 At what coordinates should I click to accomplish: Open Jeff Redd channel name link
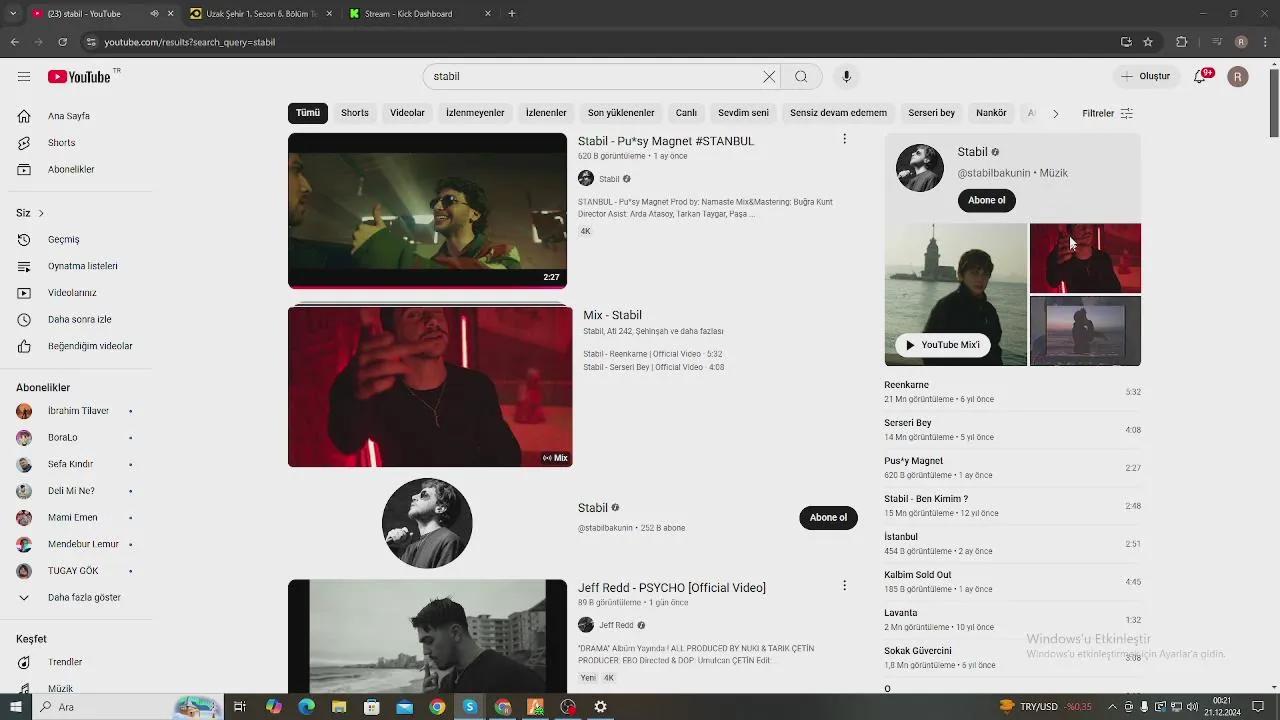(x=616, y=625)
